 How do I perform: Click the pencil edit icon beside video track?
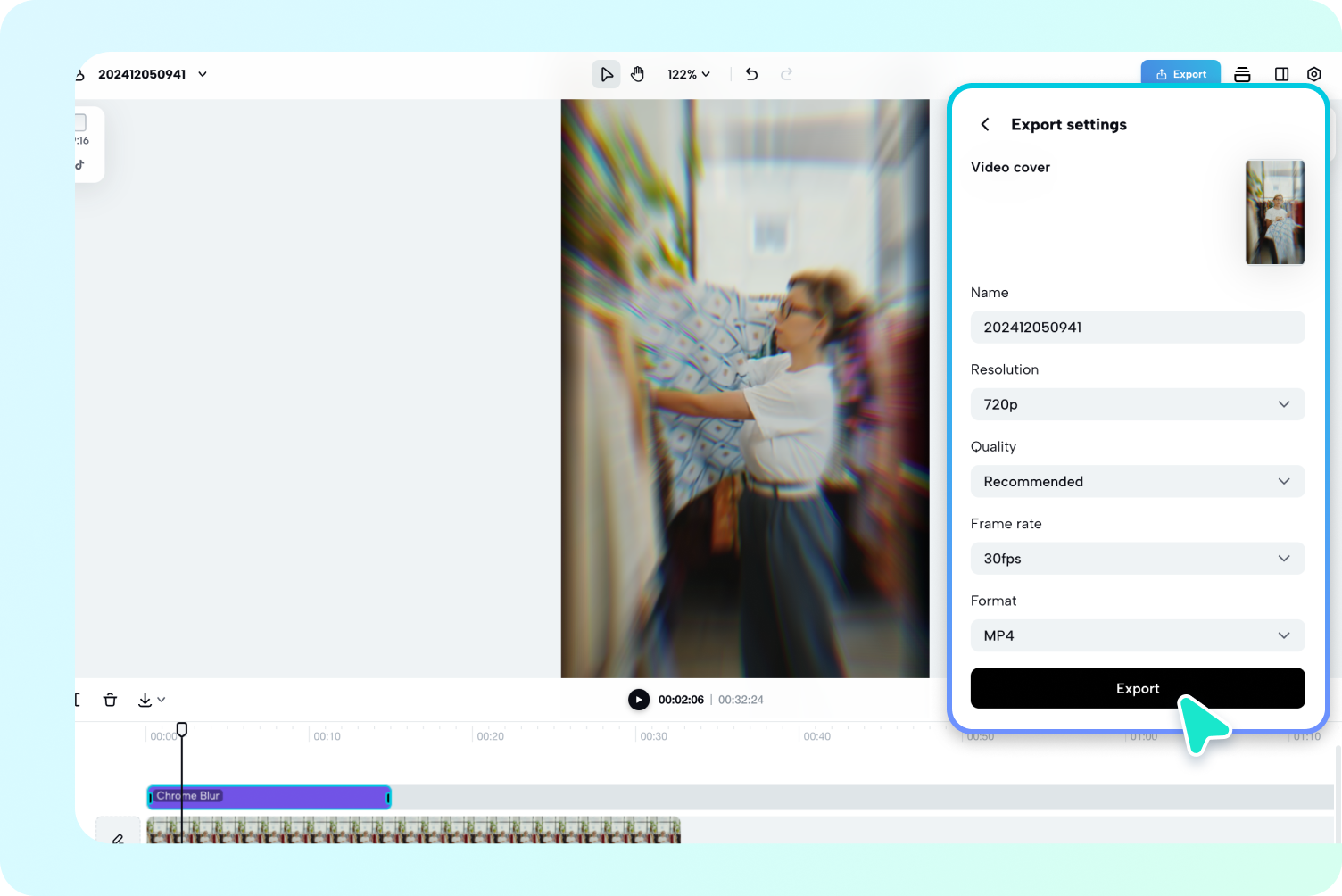coord(118,838)
